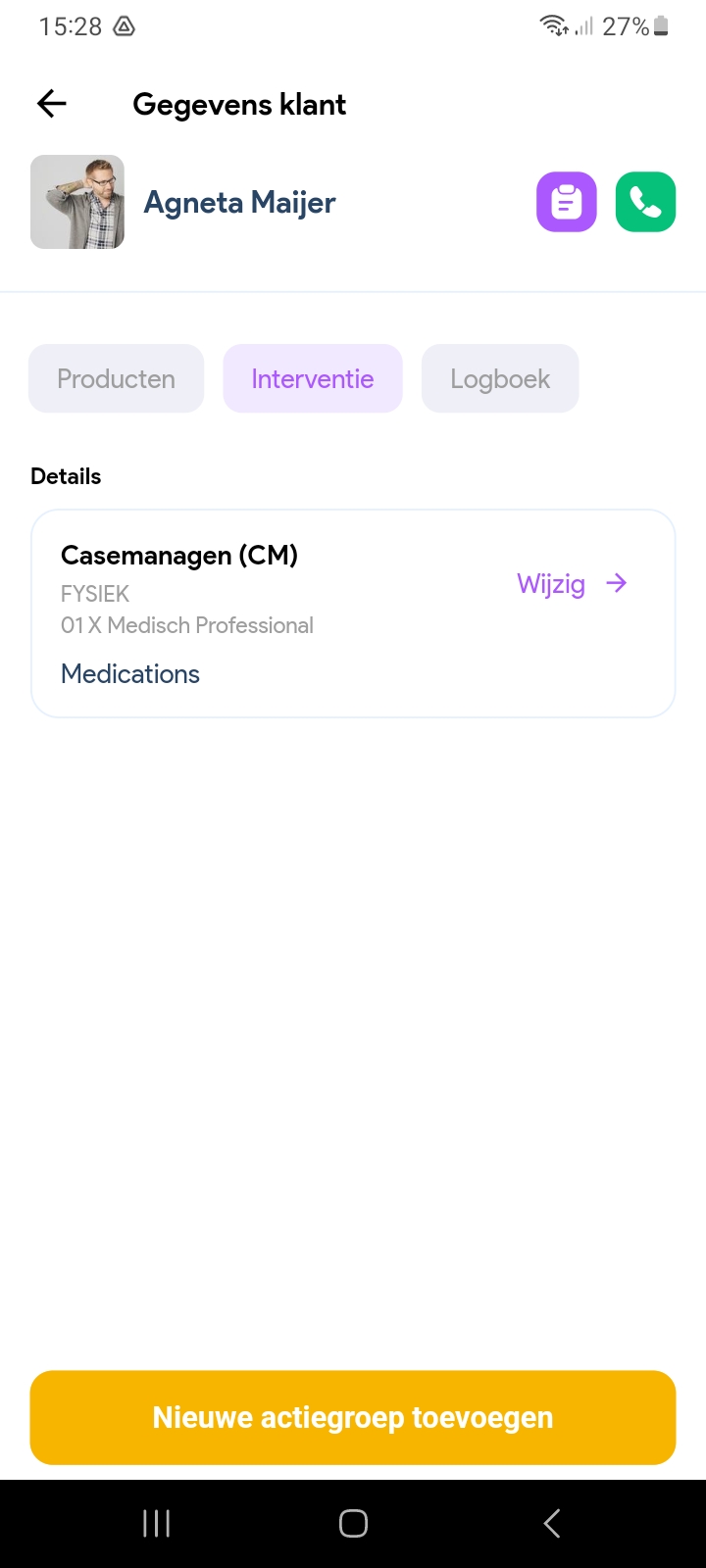Screen dimensions: 706x1568
Task: Open the purple clipboard notes icon
Action: click(x=566, y=202)
